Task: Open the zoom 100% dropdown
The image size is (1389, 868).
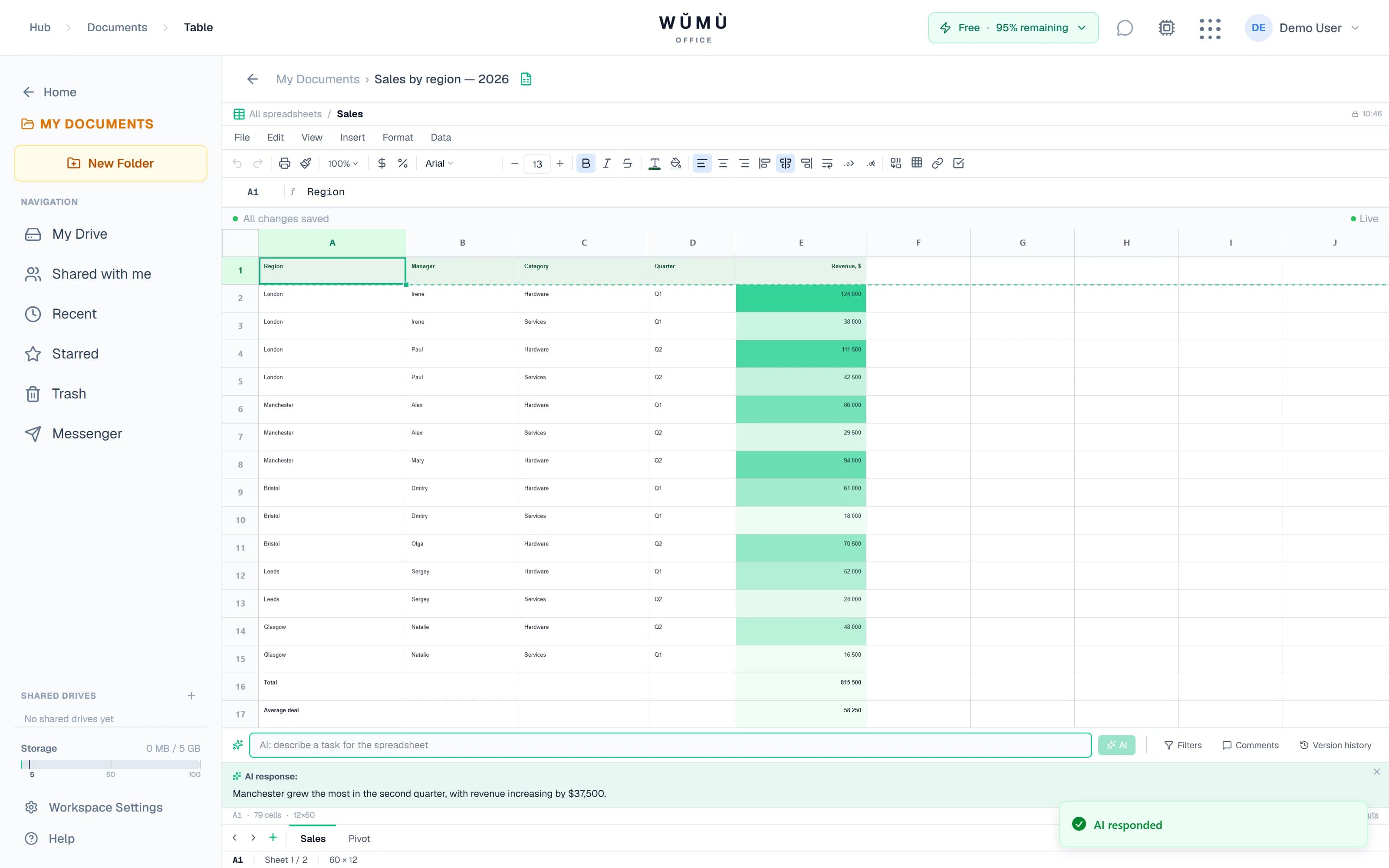Action: tap(342, 164)
